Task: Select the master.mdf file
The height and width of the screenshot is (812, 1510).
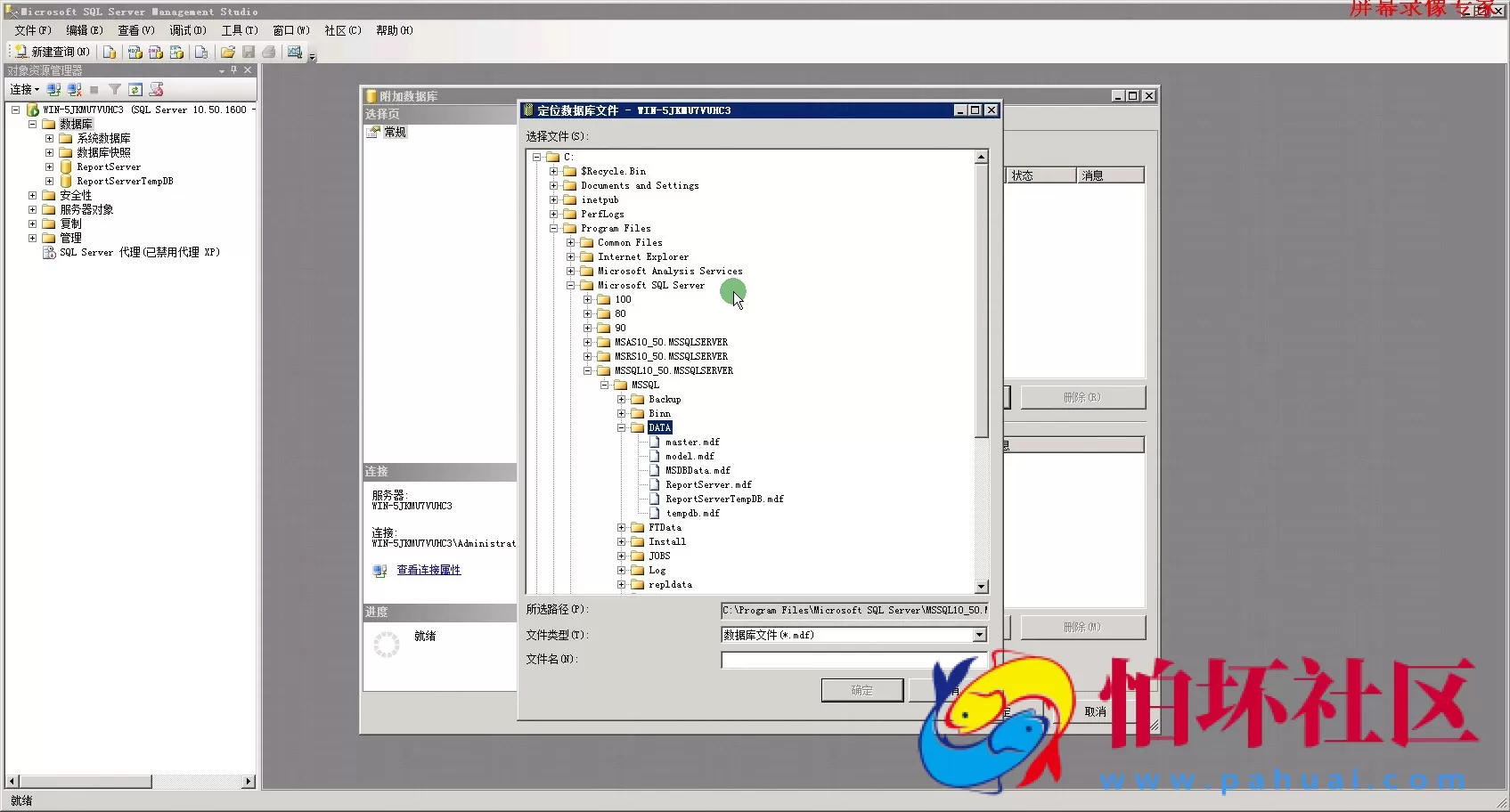Action: (692, 442)
